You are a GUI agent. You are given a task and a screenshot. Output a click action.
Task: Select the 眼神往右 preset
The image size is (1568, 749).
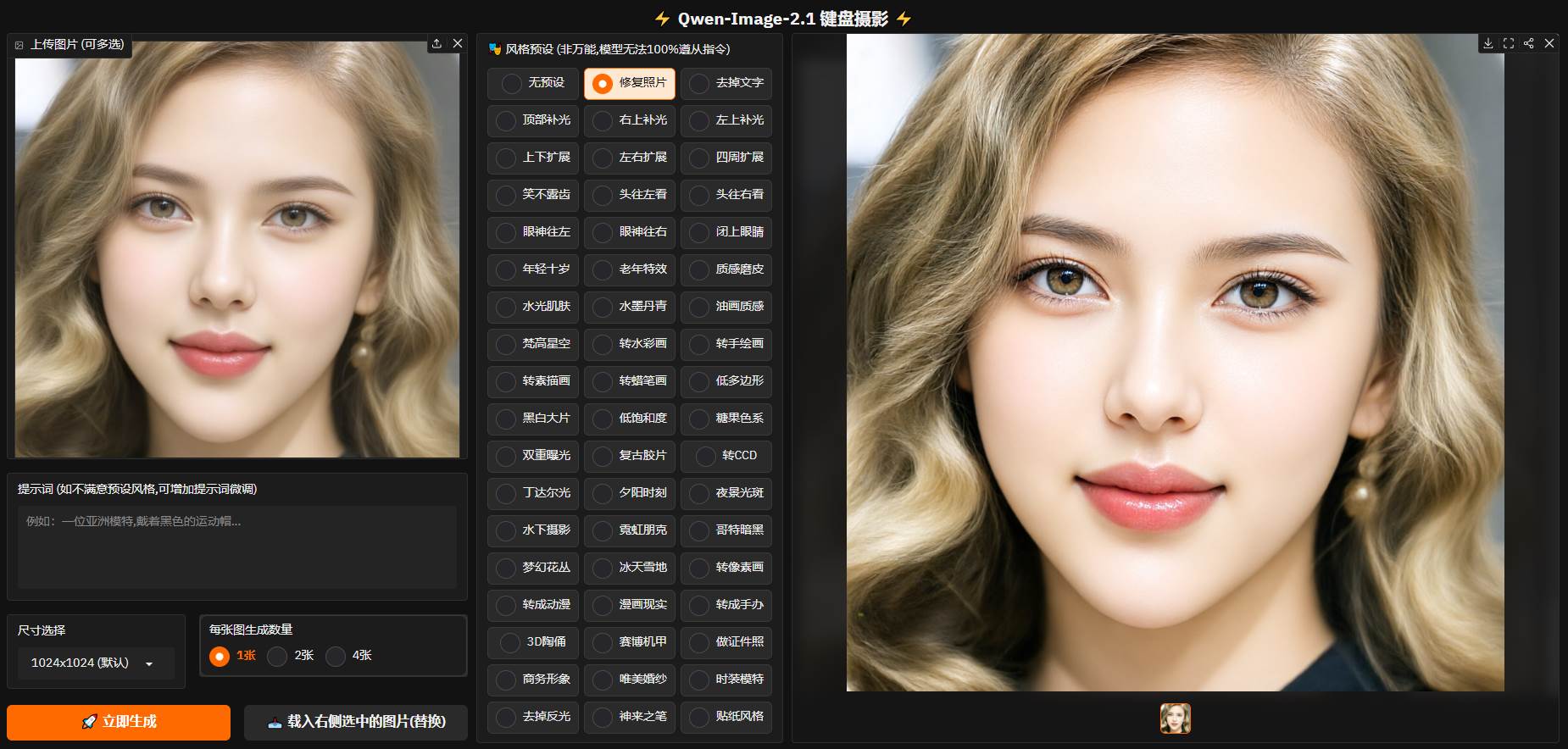pyautogui.click(x=630, y=232)
